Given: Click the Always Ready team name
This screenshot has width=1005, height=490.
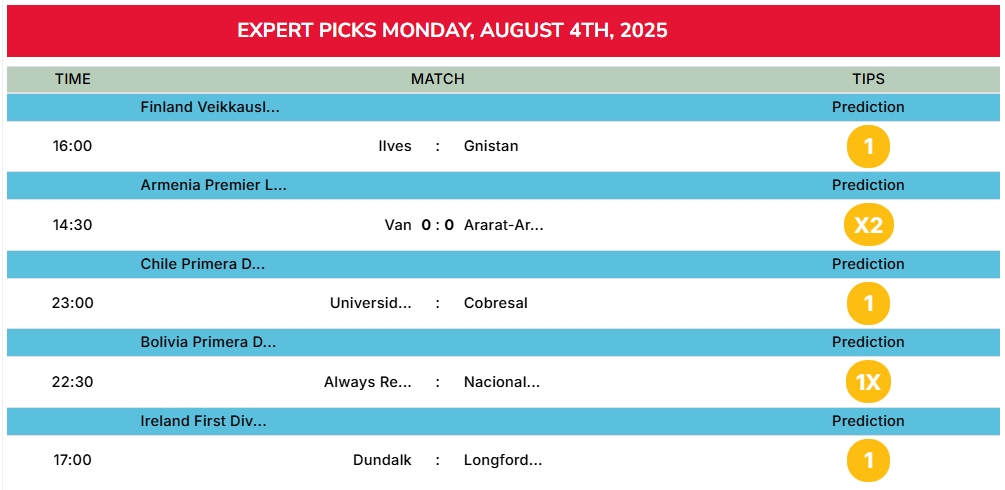Looking at the screenshot, I should pyautogui.click(x=368, y=382).
